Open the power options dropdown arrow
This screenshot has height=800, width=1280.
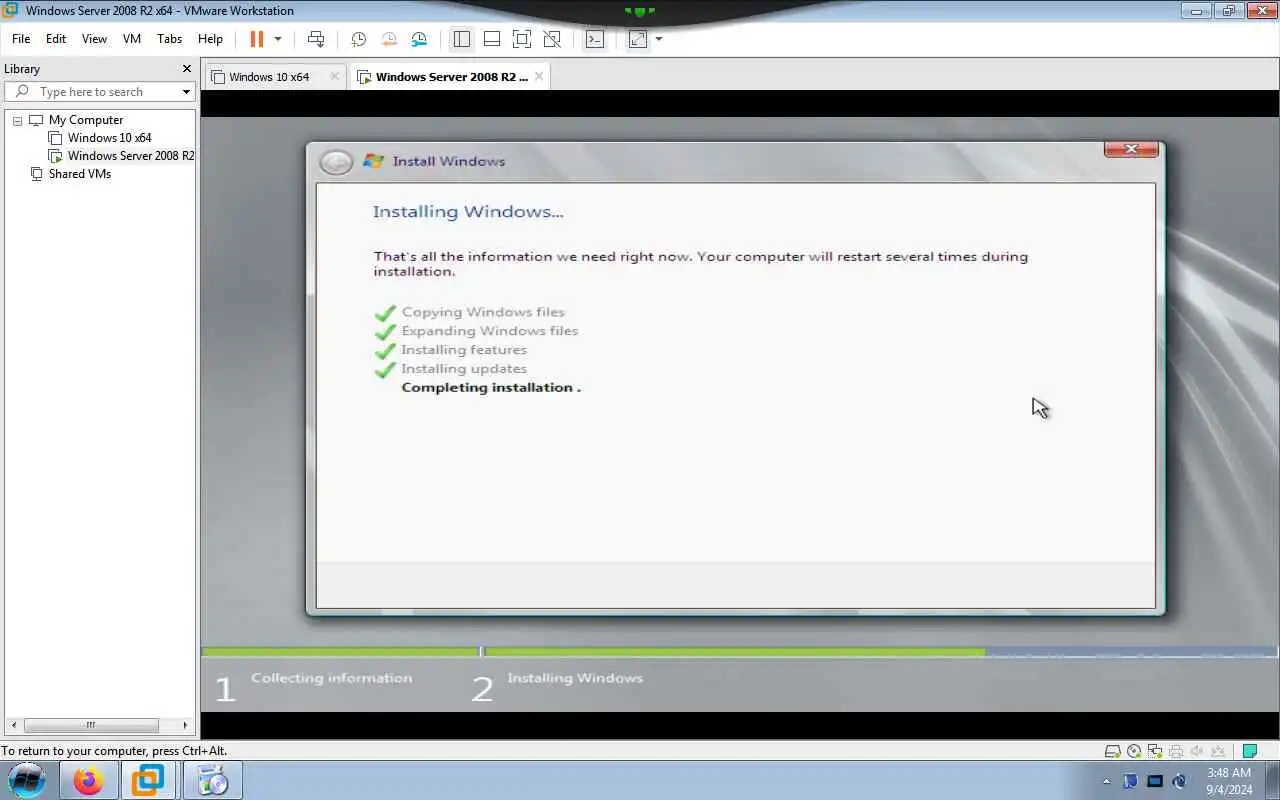[x=278, y=39]
